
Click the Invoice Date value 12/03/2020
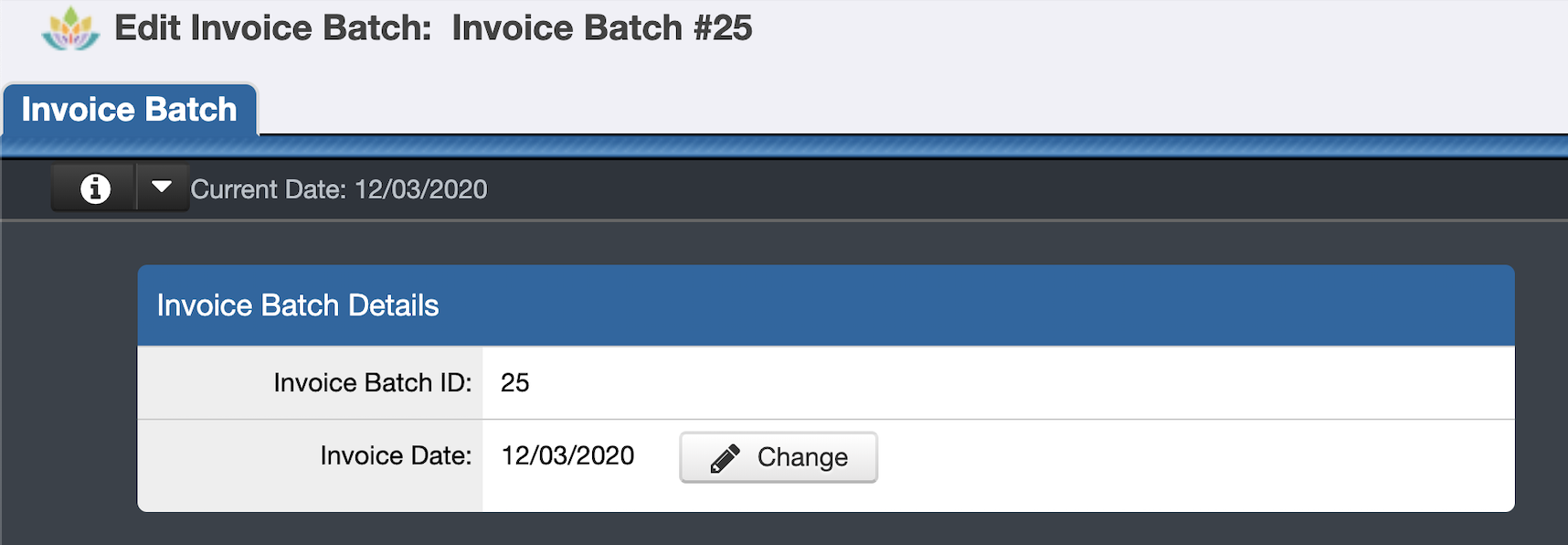click(x=567, y=455)
